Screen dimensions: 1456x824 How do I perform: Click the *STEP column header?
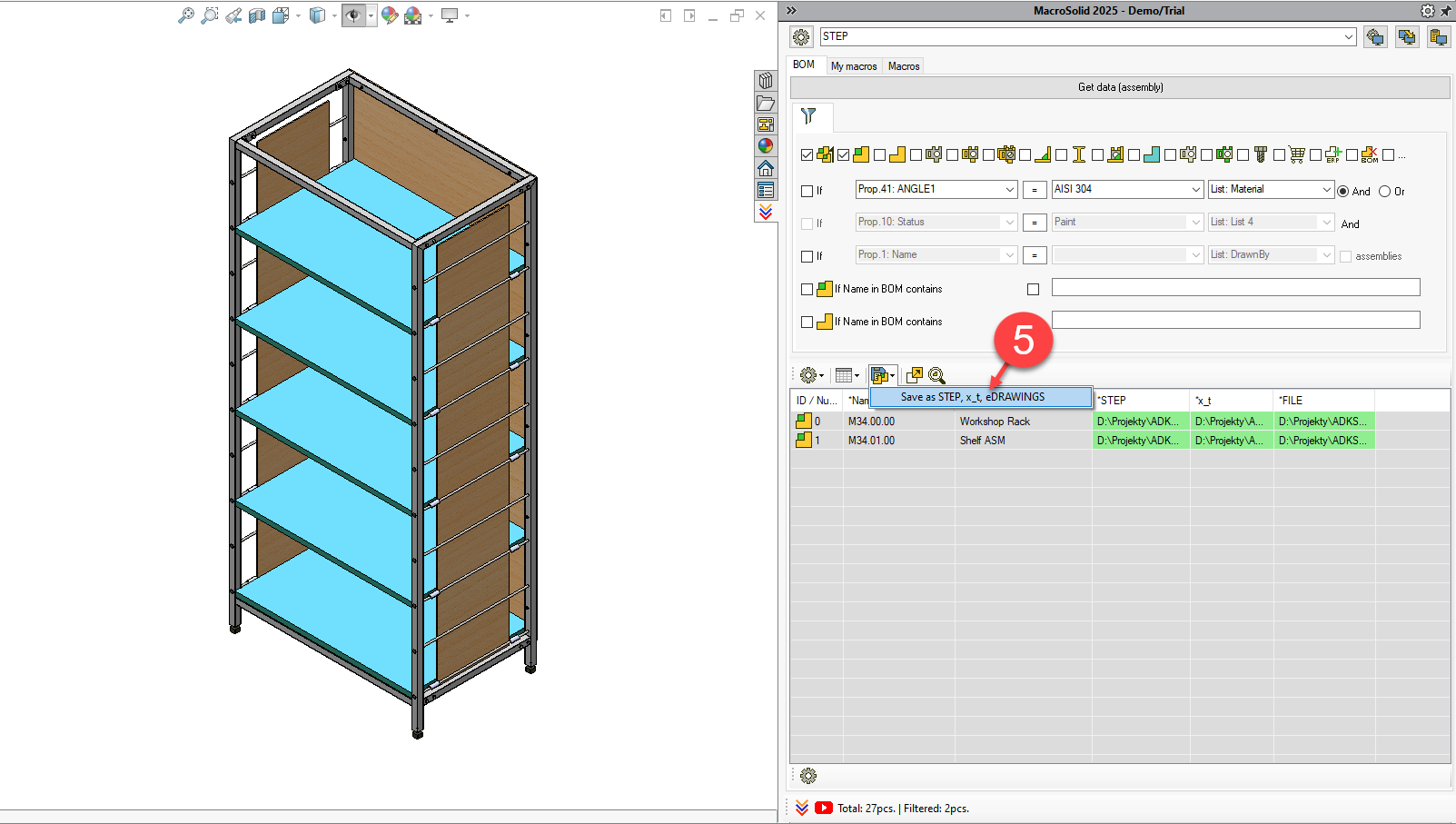[x=1141, y=401]
